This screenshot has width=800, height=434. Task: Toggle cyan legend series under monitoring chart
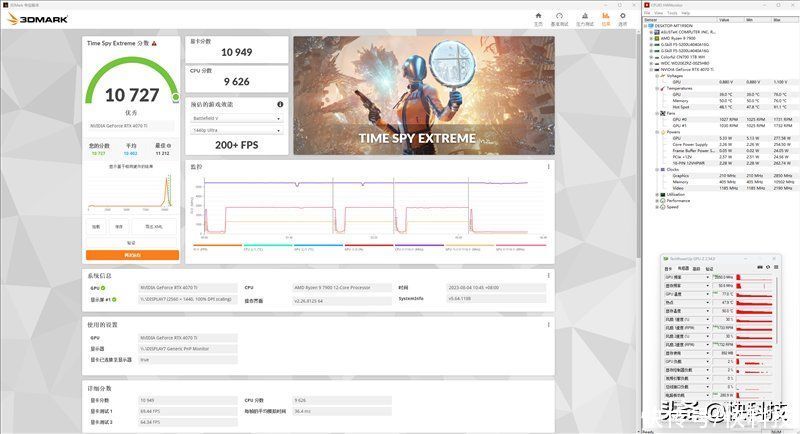267,245
